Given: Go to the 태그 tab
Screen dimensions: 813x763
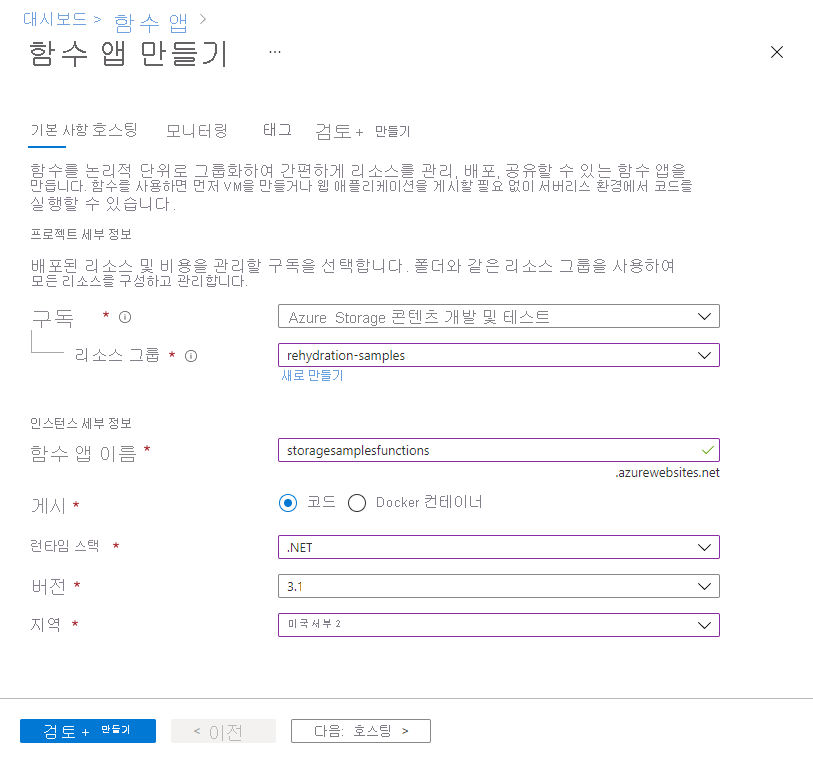Looking at the screenshot, I should tap(276, 130).
